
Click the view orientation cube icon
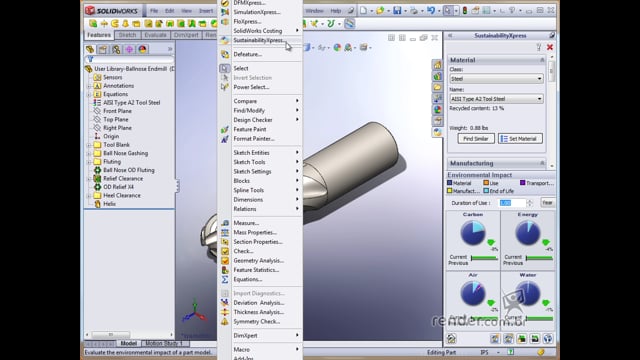(307, 48)
